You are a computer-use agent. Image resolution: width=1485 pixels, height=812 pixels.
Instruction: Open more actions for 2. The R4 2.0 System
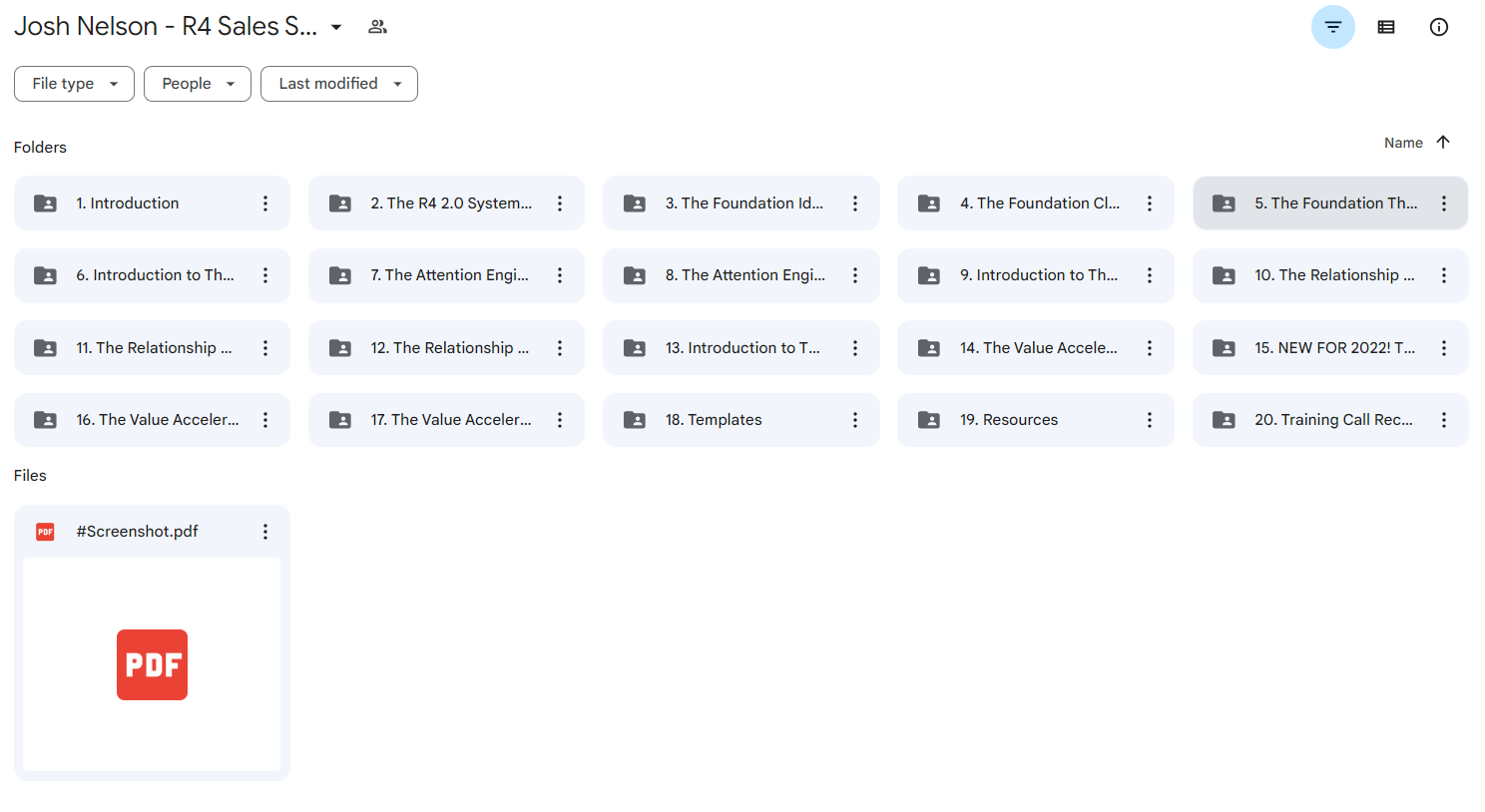[560, 203]
